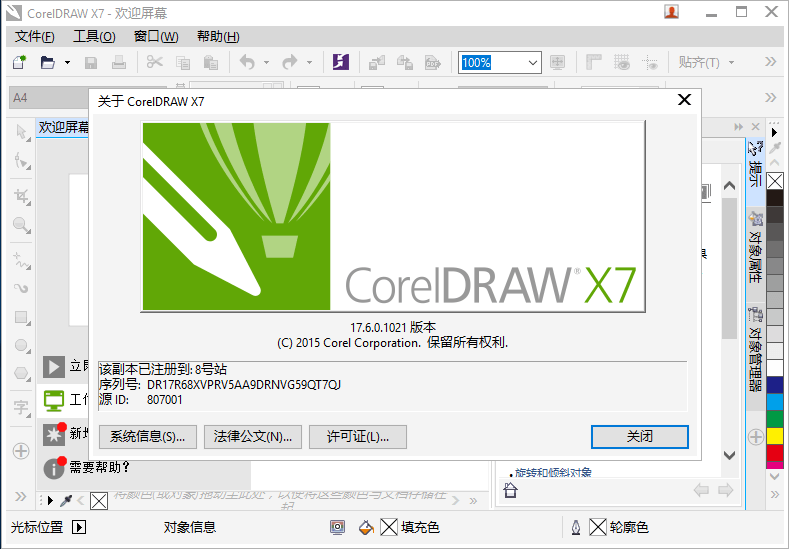Click the Import icon in toolbar

click(377, 63)
